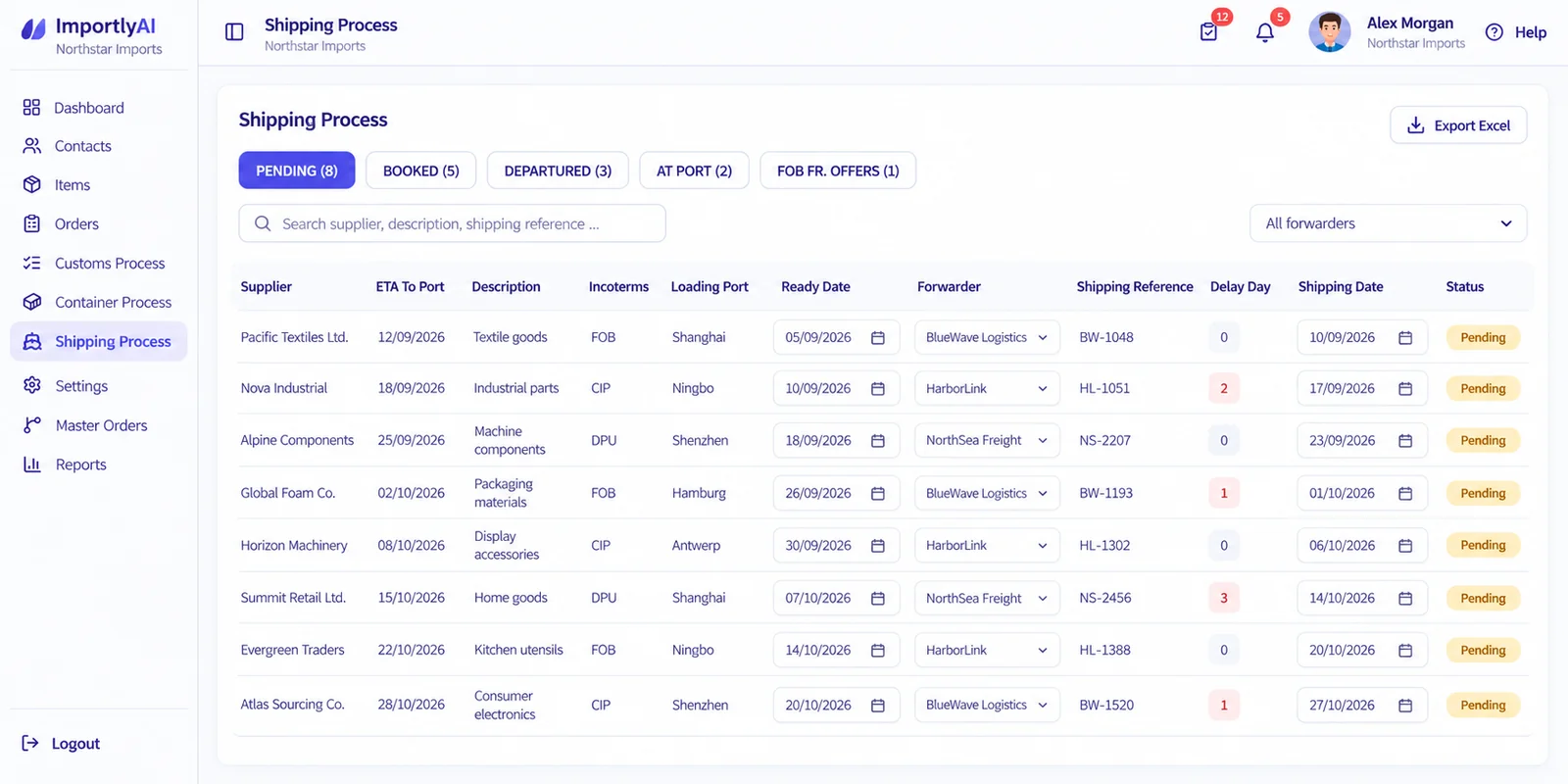Open forwarder dropdown for Alpine Components
Screen dimensions: 1568x784
[x=987, y=441]
